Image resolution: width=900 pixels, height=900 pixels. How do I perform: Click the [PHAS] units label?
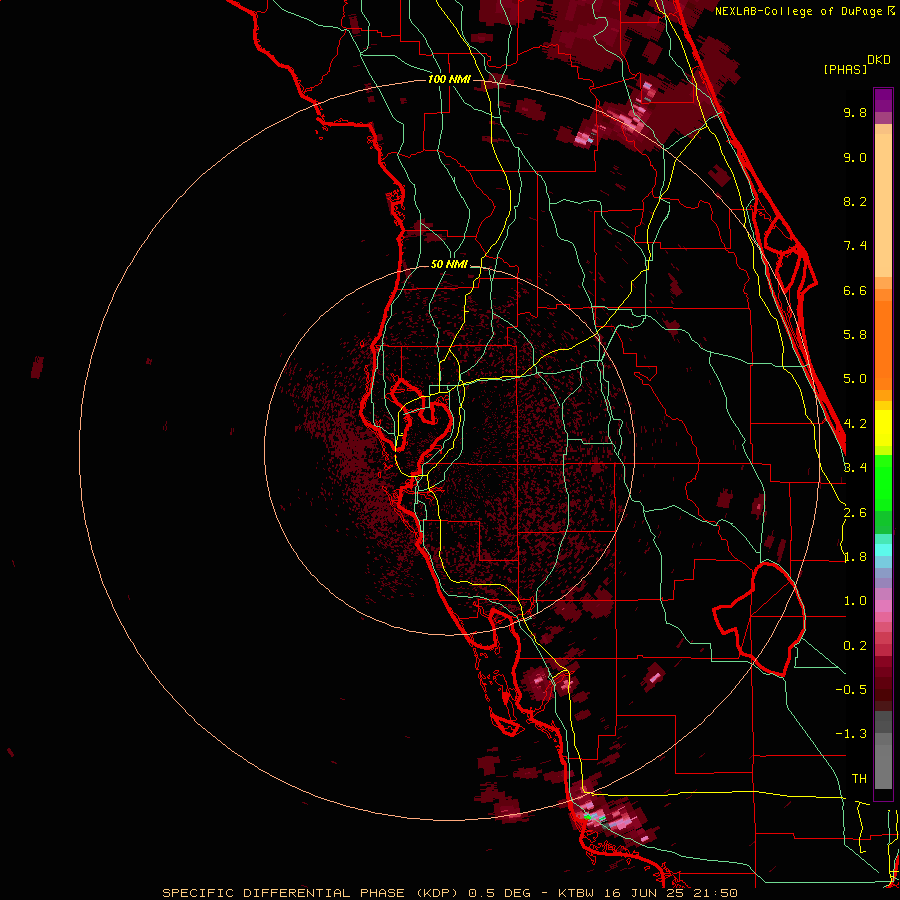[845, 69]
